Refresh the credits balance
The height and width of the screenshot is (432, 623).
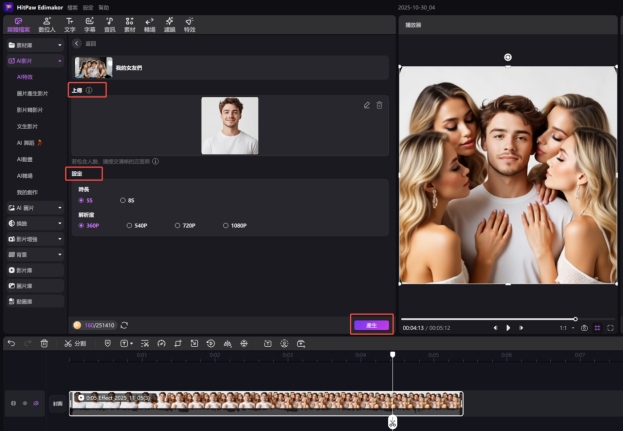click(x=125, y=325)
